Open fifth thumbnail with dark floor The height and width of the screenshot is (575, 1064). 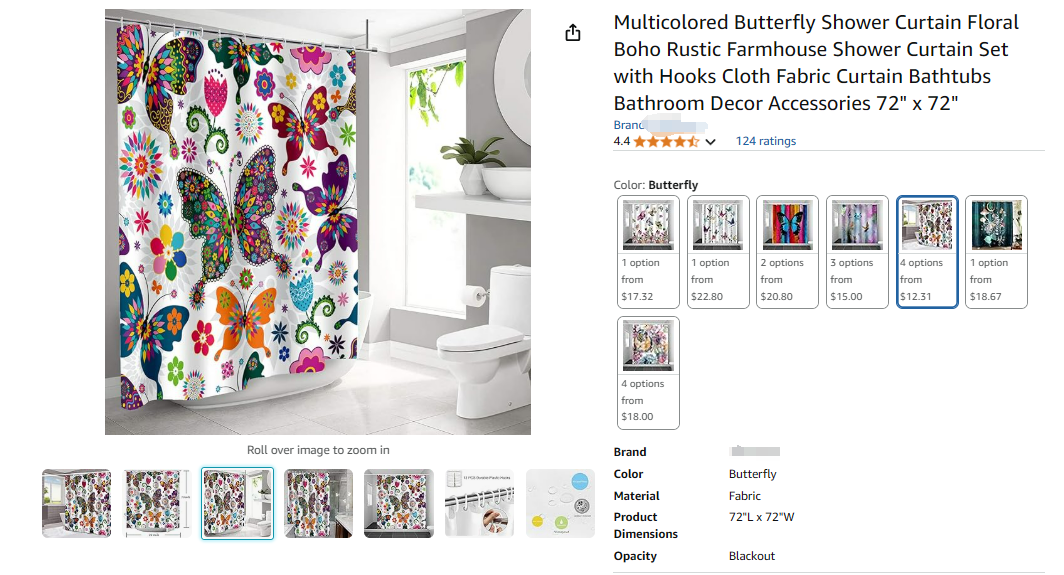tap(398, 504)
